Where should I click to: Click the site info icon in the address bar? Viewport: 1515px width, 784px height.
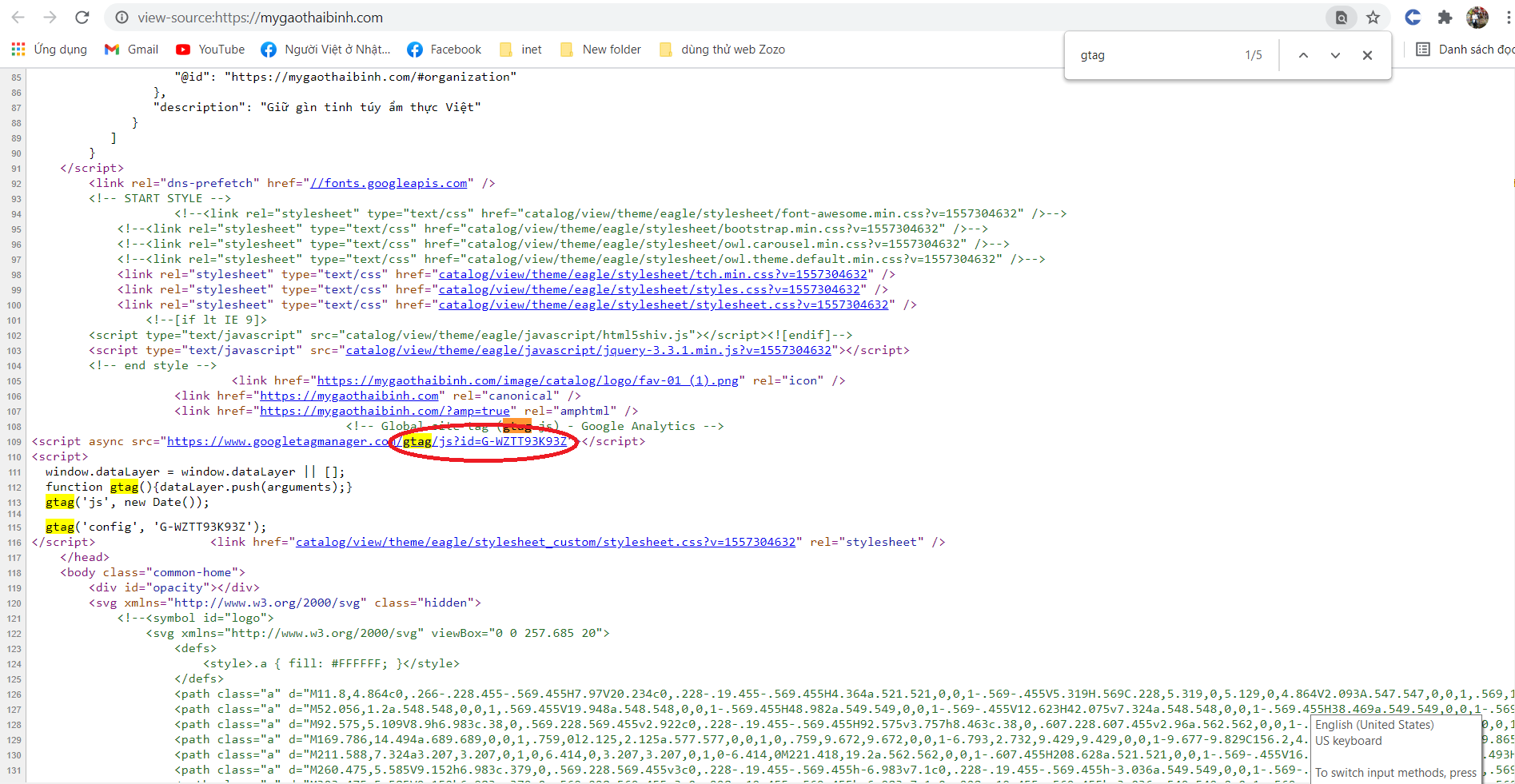point(122,18)
